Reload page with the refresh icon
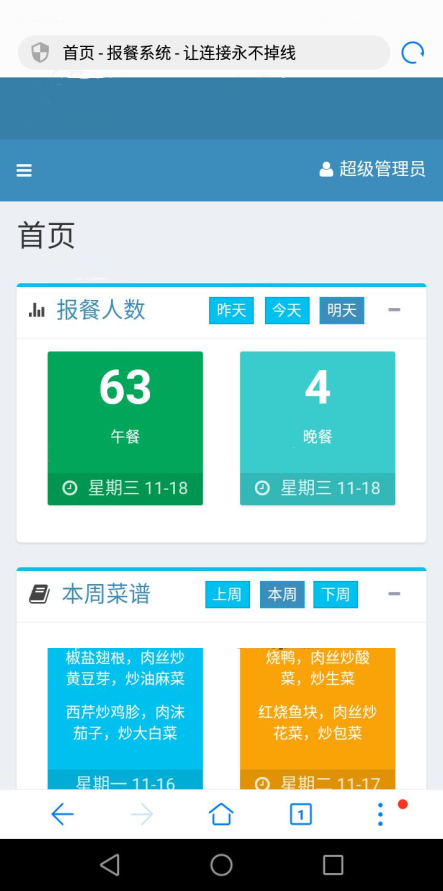 pyautogui.click(x=412, y=53)
